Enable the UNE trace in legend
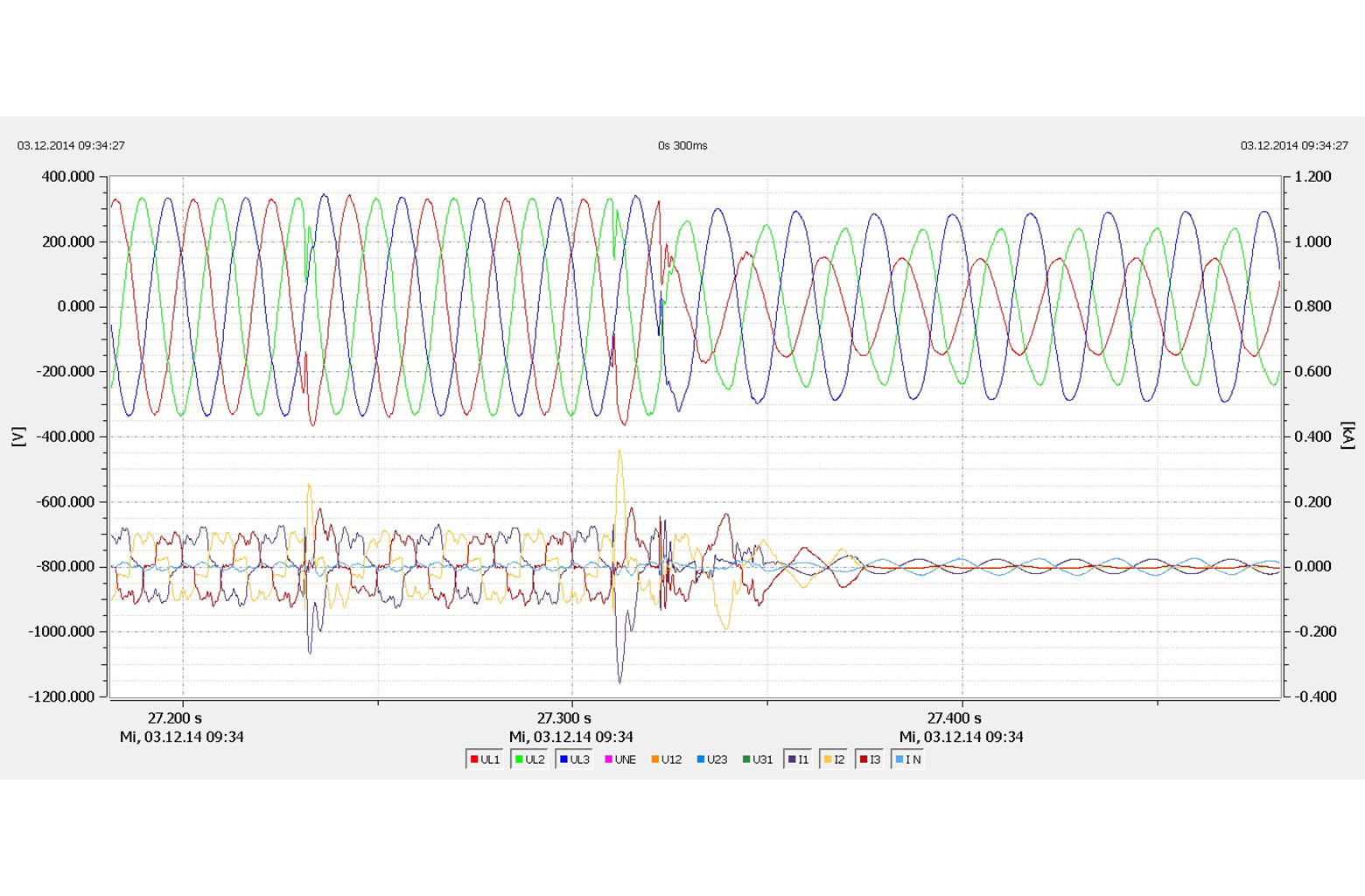 point(620,759)
